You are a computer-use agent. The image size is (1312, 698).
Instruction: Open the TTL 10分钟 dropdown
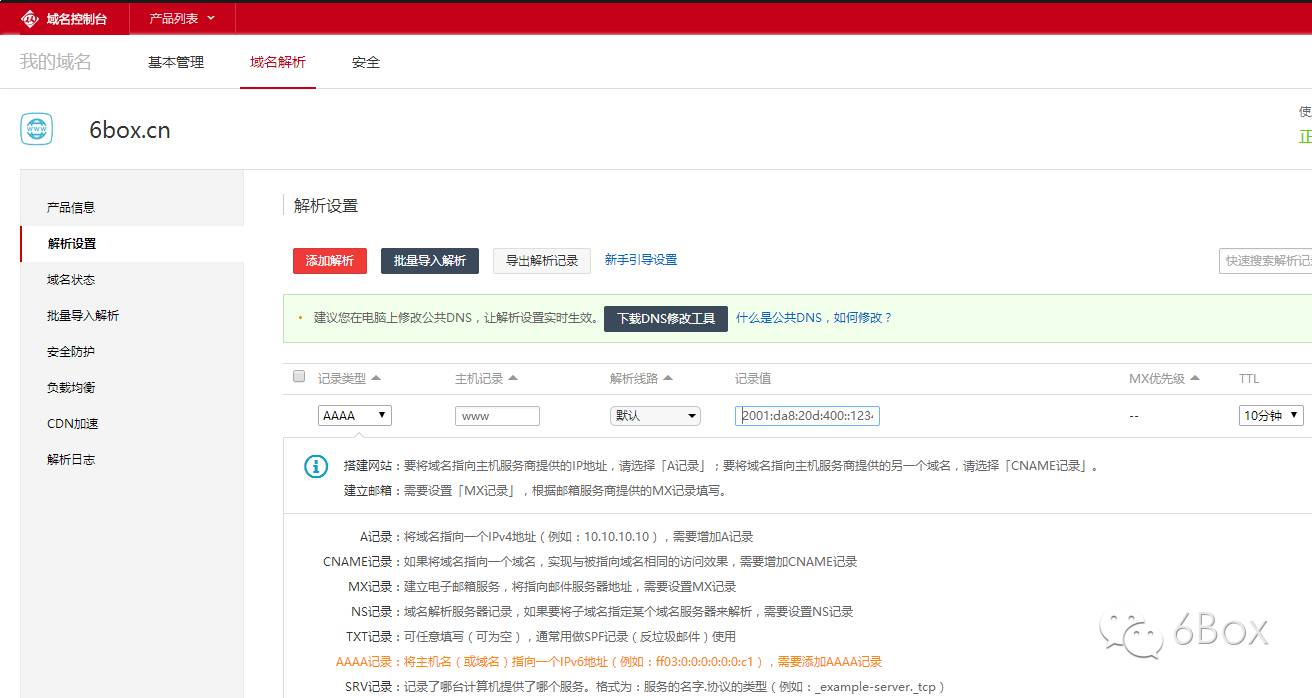point(1270,415)
